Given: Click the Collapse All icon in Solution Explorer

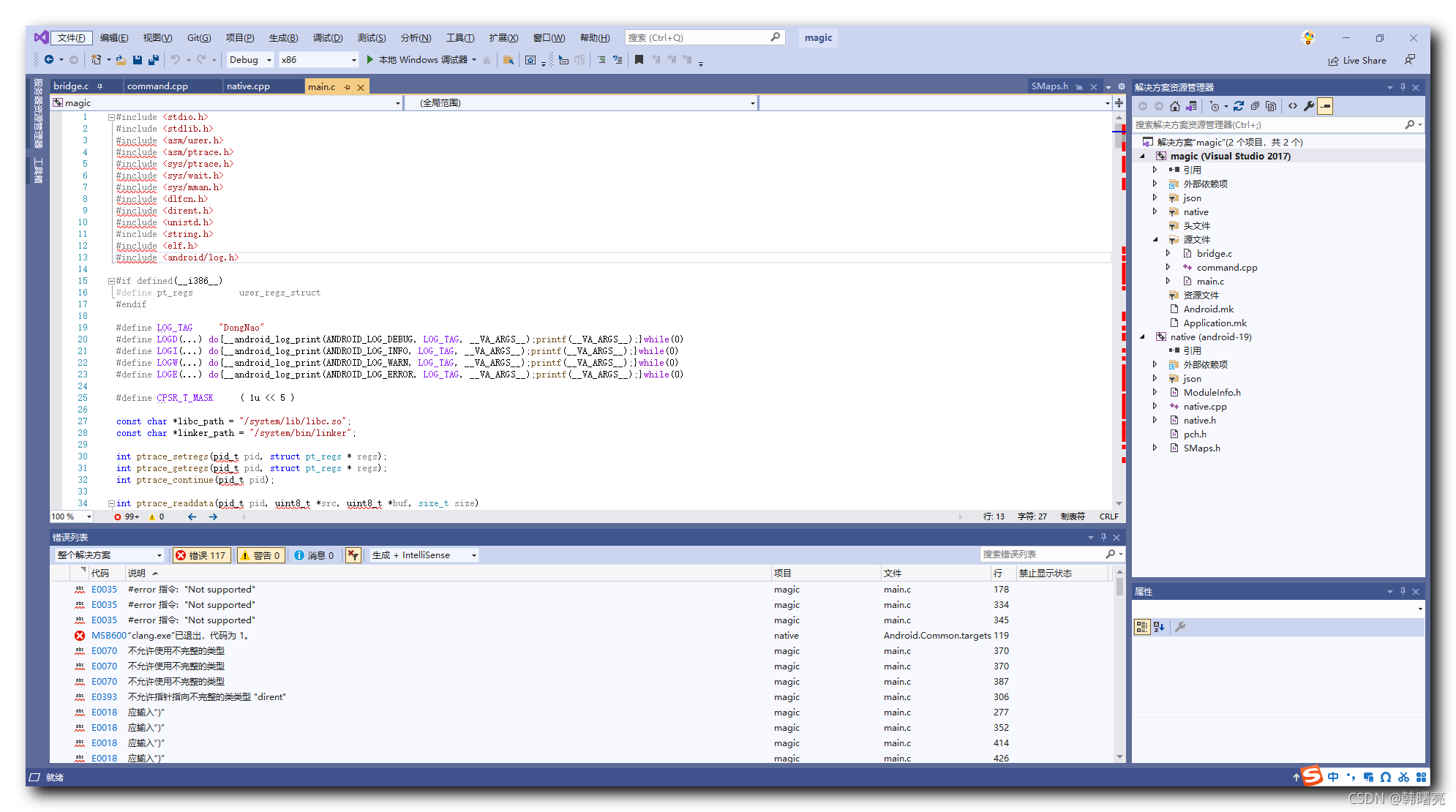Looking at the screenshot, I should point(1255,106).
